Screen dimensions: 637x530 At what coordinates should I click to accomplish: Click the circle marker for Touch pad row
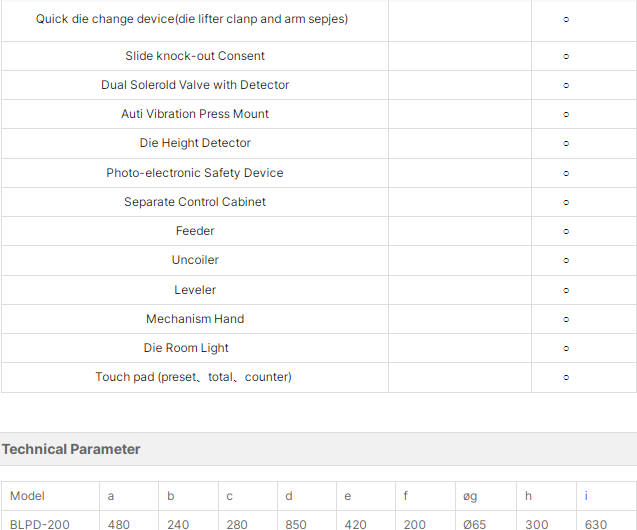[566, 377]
